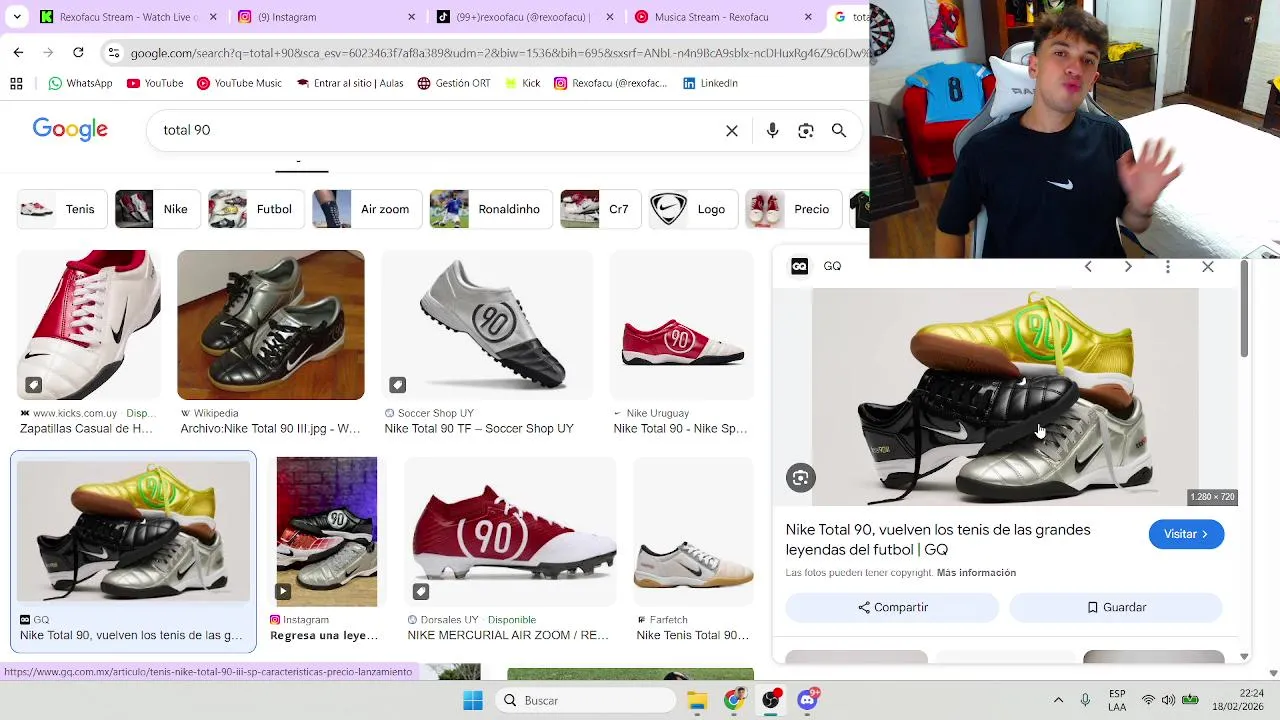Open YouTube bookmark
Image resolution: width=1280 pixels, height=720 pixels.
click(155, 83)
